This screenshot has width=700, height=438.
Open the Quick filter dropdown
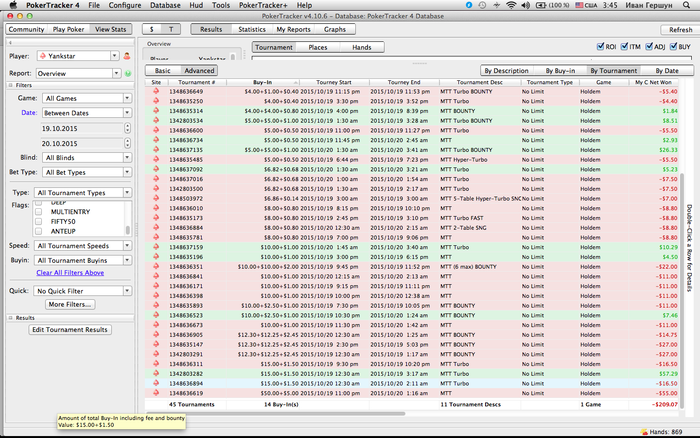coord(83,291)
